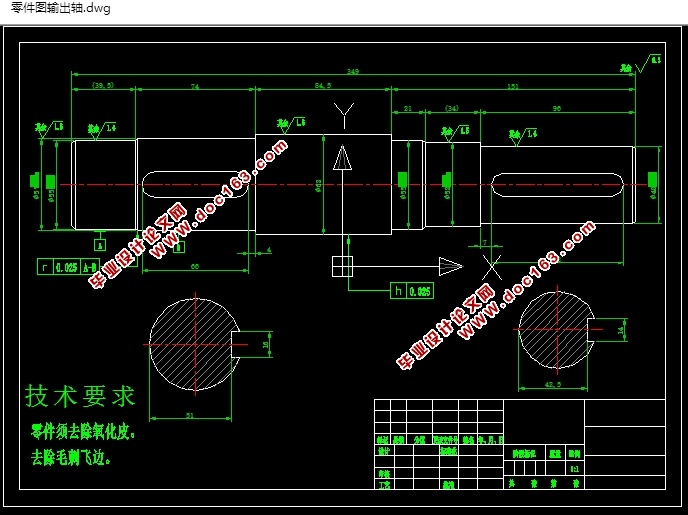Click the 分区 header in title block
Viewport: 688px width, 515px height.
tap(419, 440)
